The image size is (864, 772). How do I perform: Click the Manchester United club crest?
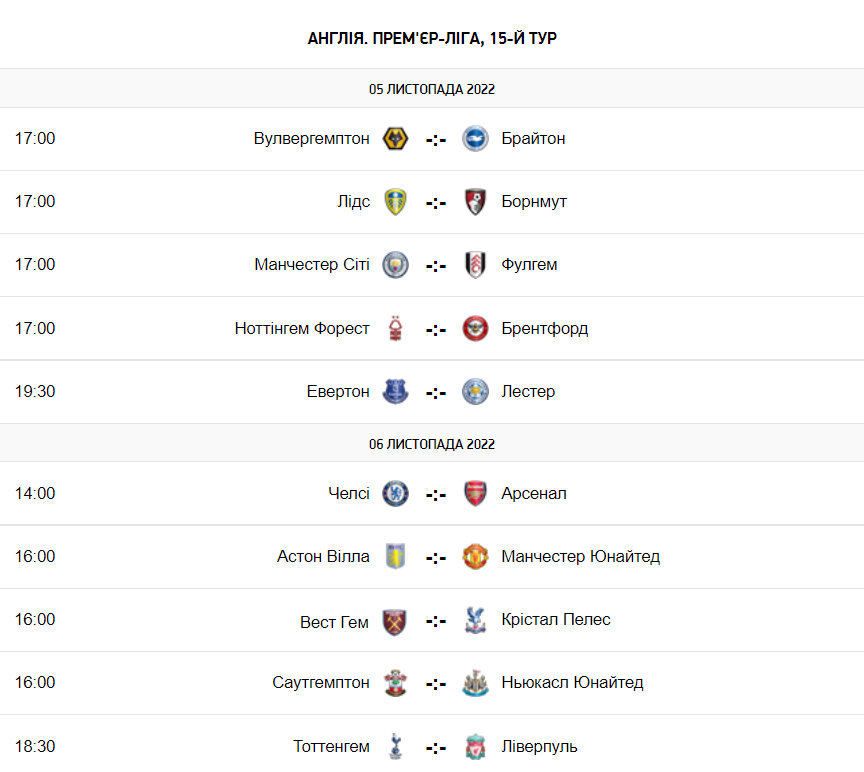[475, 557]
